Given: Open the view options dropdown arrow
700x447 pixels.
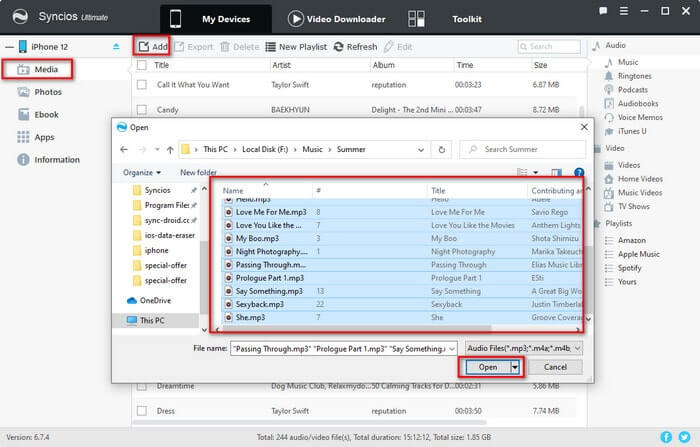Looking at the screenshot, I should (535, 172).
